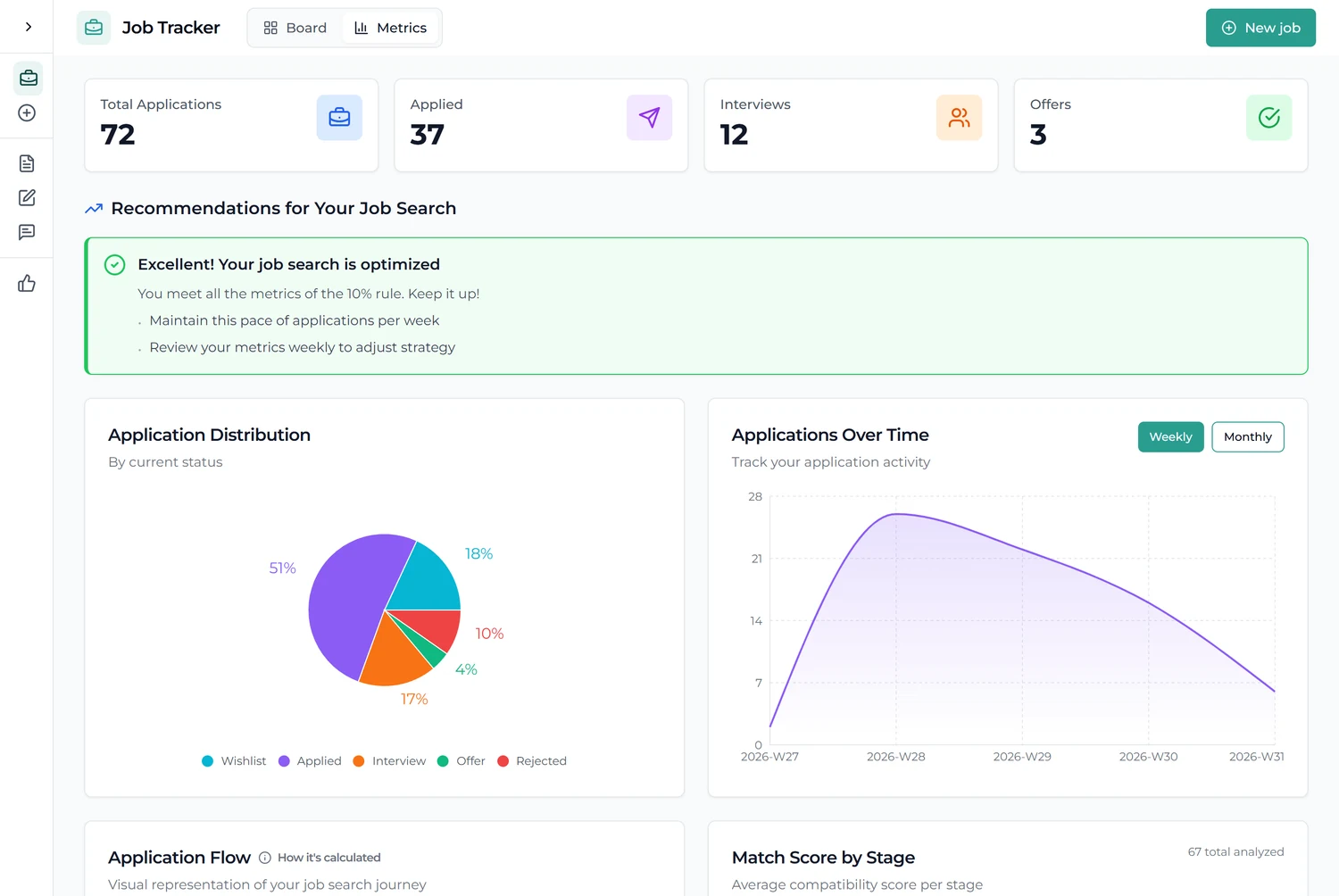Viewport: 1339px width, 896px height.
Task: Select the Weekly chart view
Action: pos(1170,436)
